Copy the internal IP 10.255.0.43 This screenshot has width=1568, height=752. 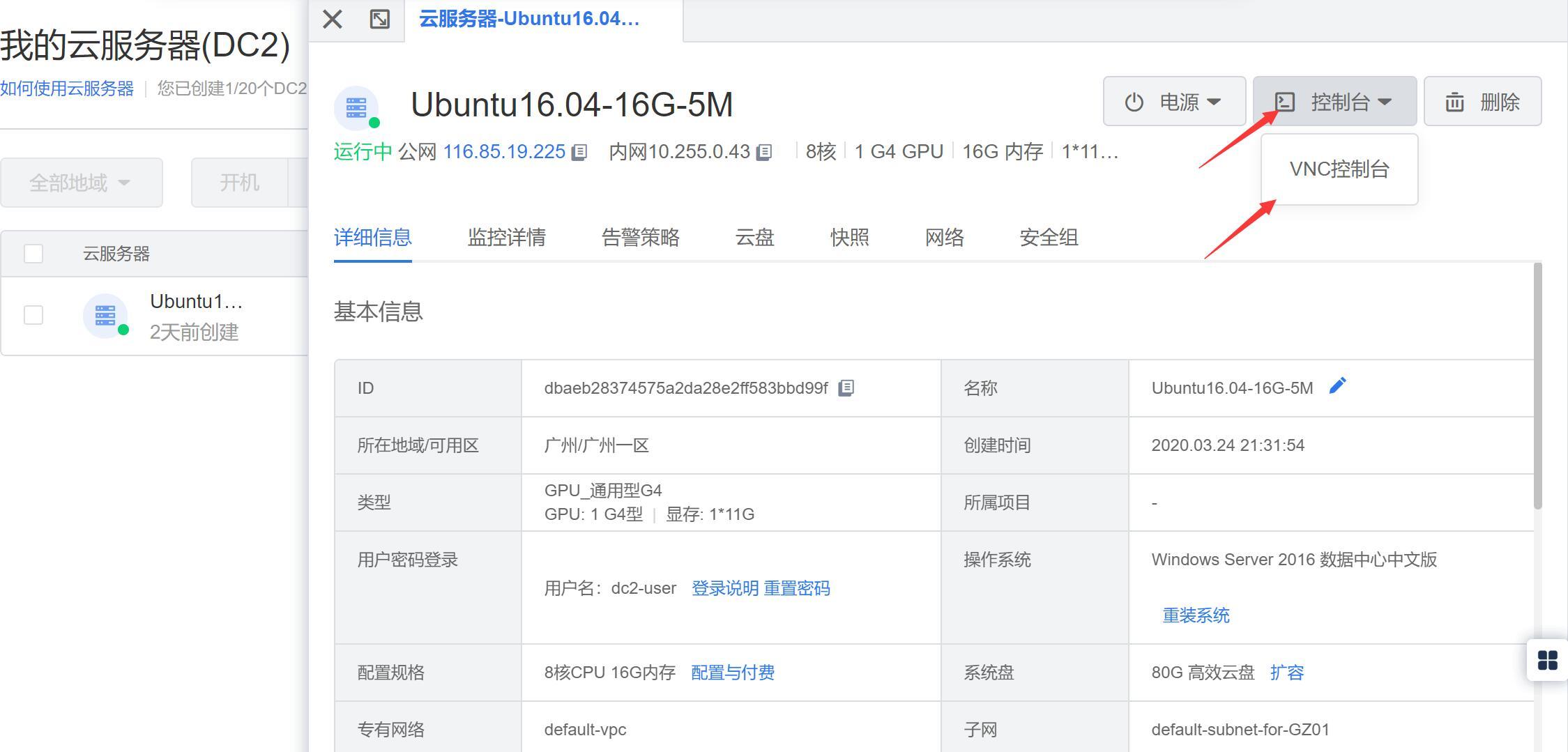(x=764, y=152)
